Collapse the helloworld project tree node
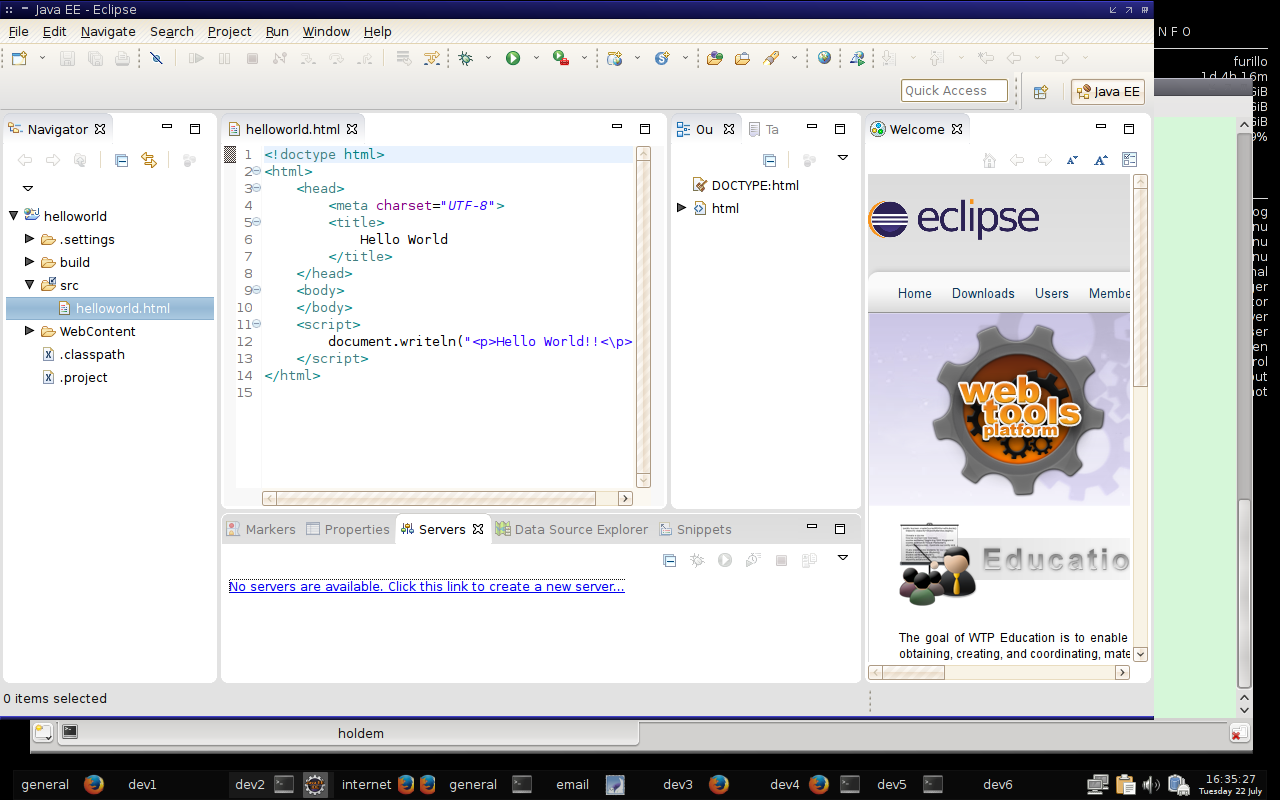The height and width of the screenshot is (800, 1280). (x=13, y=215)
